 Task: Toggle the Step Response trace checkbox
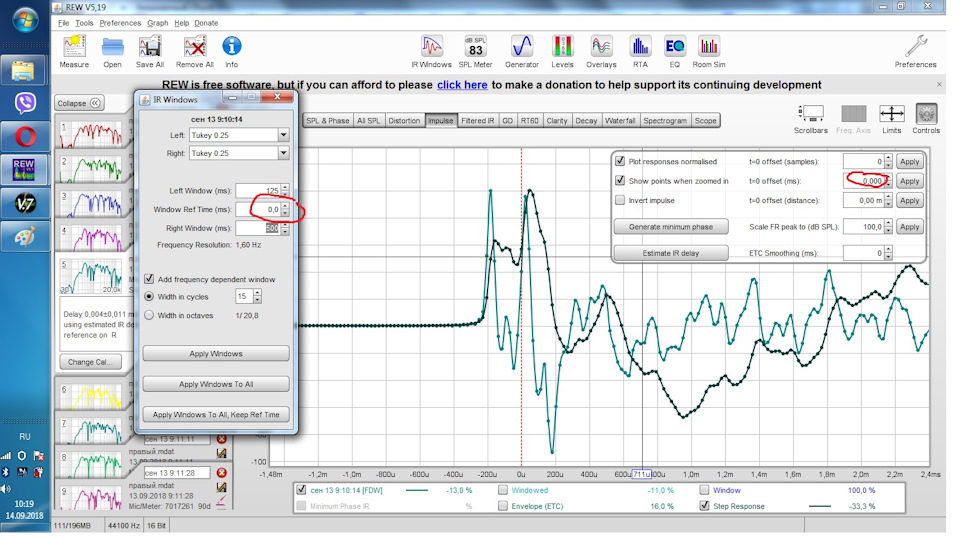(x=704, y=506)
